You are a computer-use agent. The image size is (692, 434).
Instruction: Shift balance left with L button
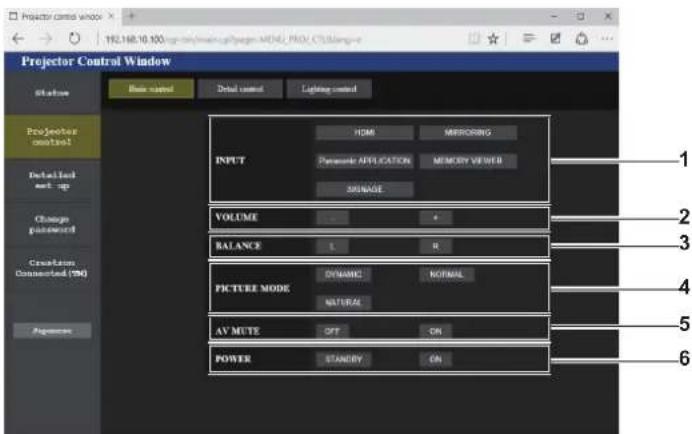click(x=332, y=246)
